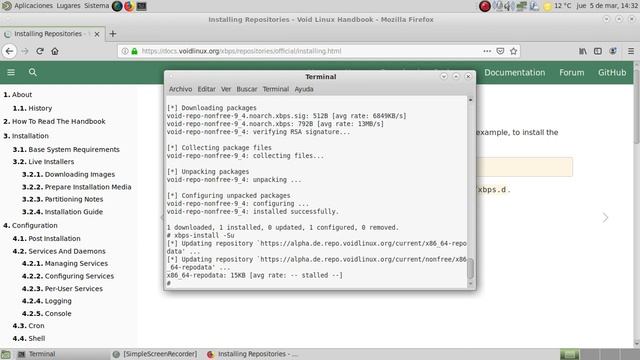The image size is (640, 360).
Task: Open Configuration chapter
Action: tap(30, 225)
